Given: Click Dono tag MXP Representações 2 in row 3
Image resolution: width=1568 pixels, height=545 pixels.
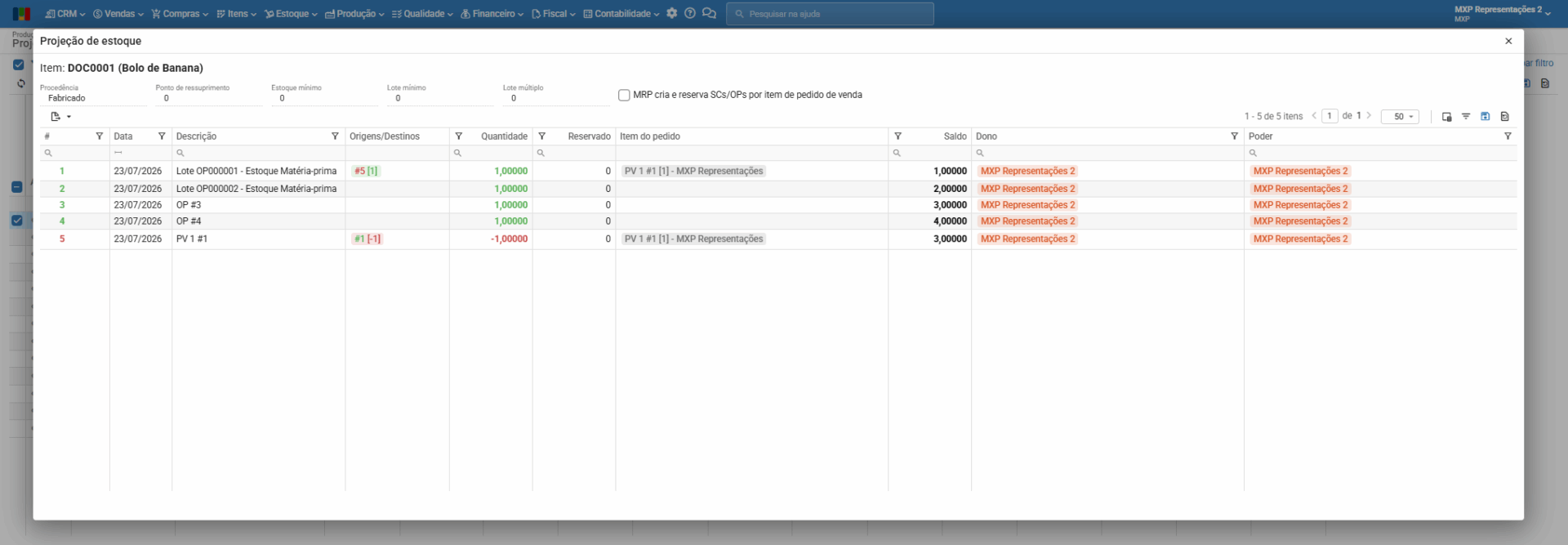Looking at the screenshot, I should pos(1027,205).
